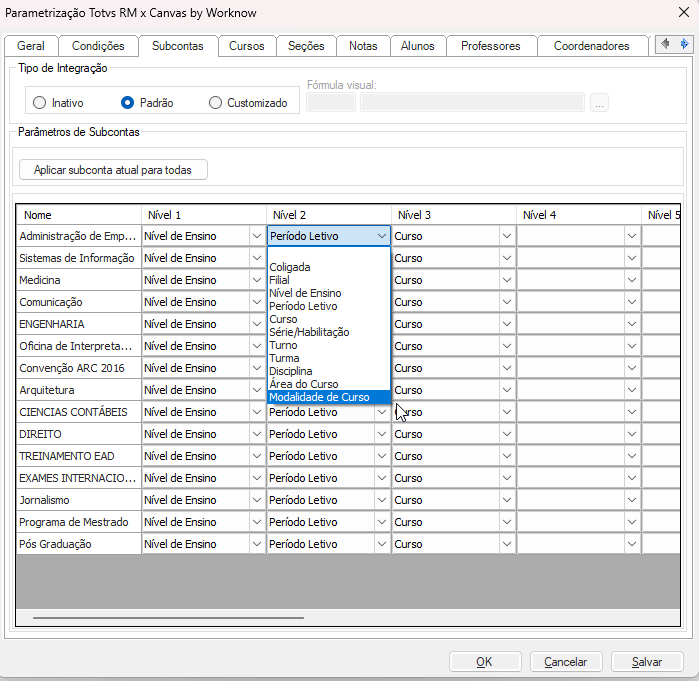Select the Padrão radio option
This screenshot has height=681, width=699.
(127, 103)
